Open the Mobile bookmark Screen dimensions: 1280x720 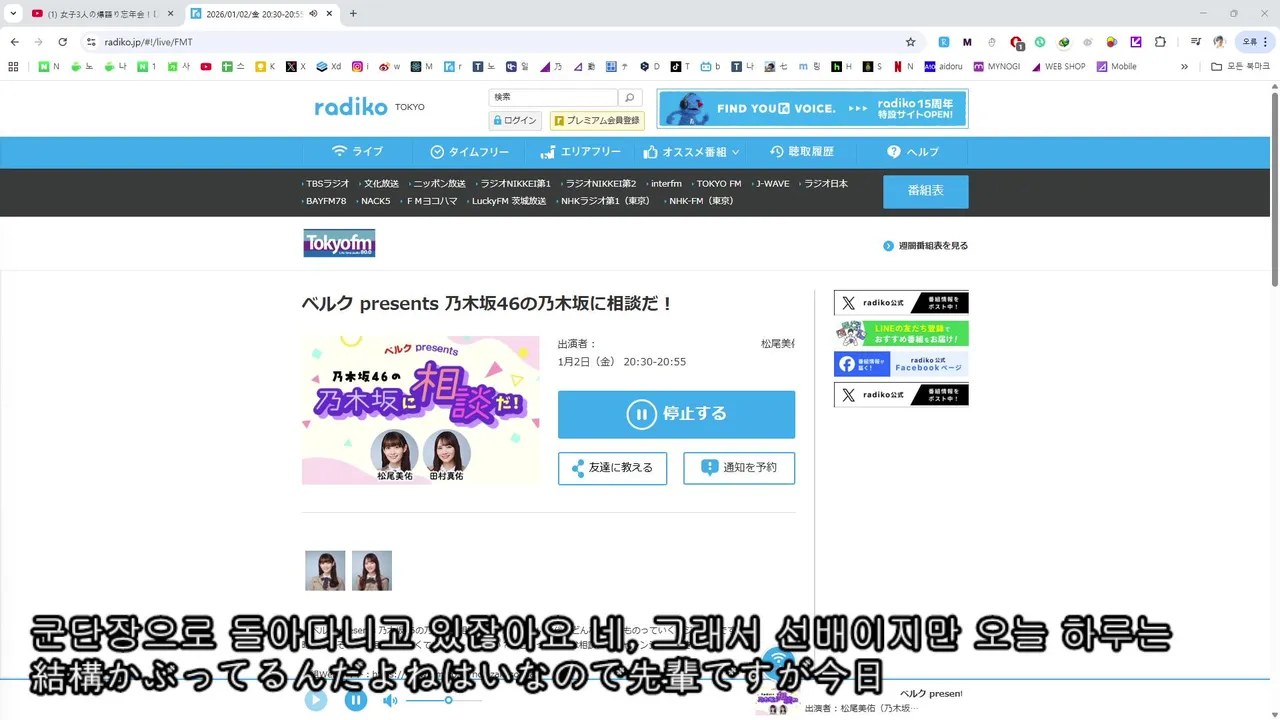(x=1117, y=67)
